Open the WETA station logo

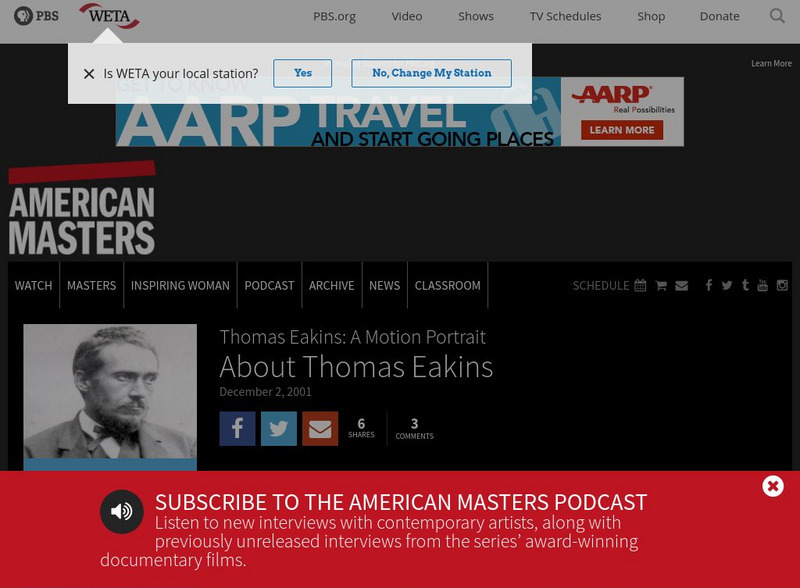(x=109, y=16)
